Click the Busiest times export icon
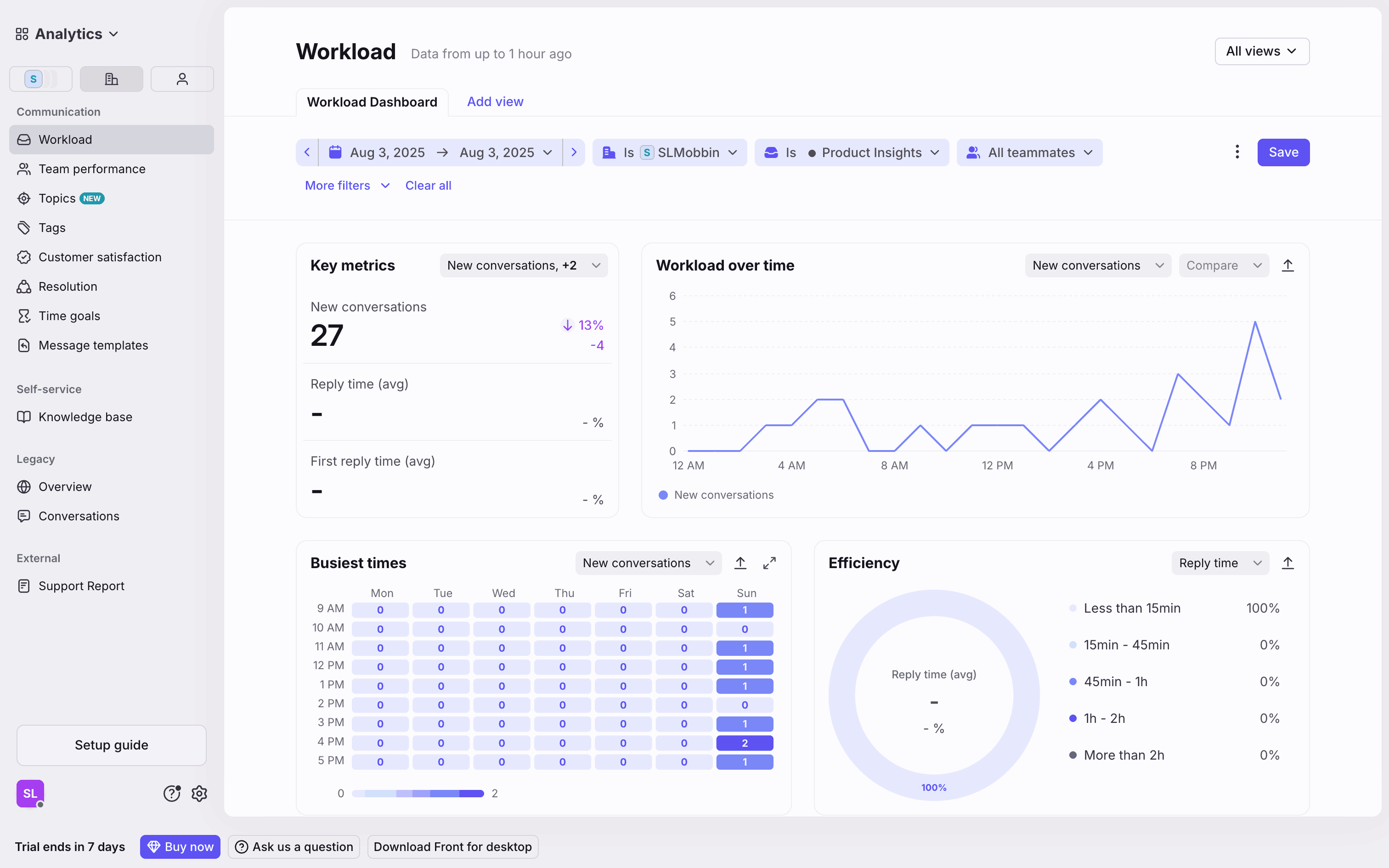Screen dimensions: 1389x868 click(x=740, y=563)
